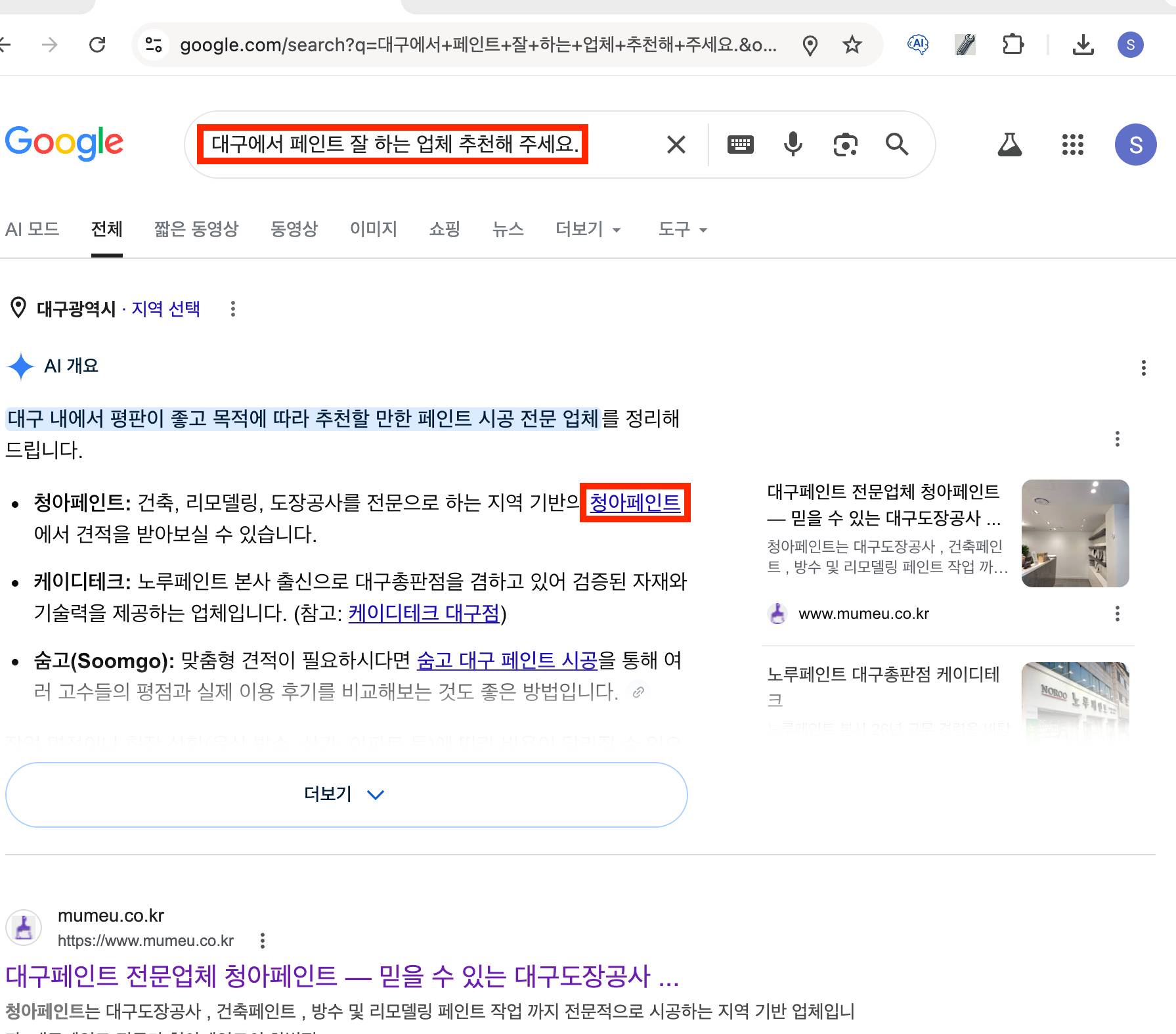Go to Google homepage via logo
Screen dimensions: 1176x1034
64,143
